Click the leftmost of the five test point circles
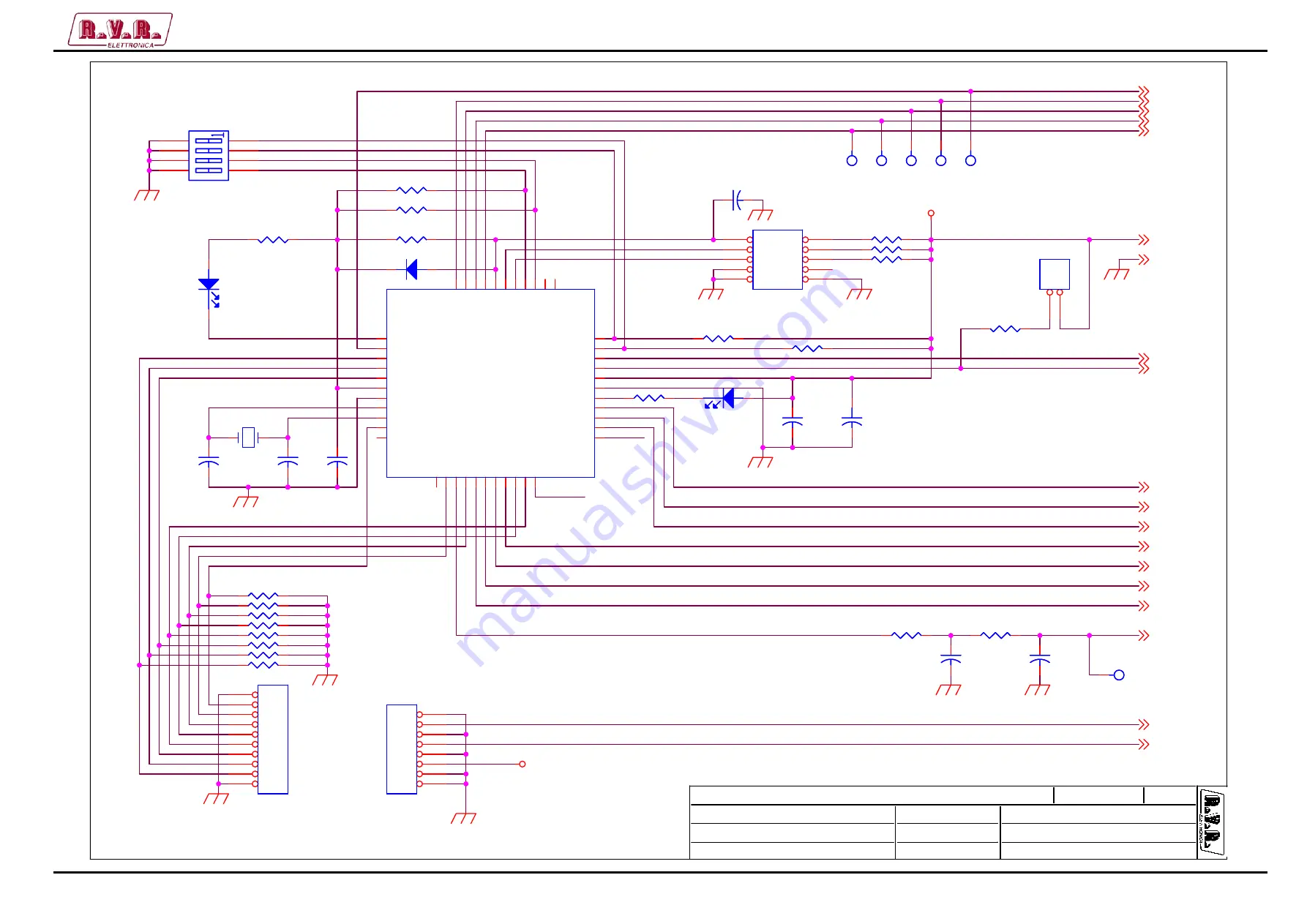The height and width of the screenshot is (924, 1307). (852, 160)
